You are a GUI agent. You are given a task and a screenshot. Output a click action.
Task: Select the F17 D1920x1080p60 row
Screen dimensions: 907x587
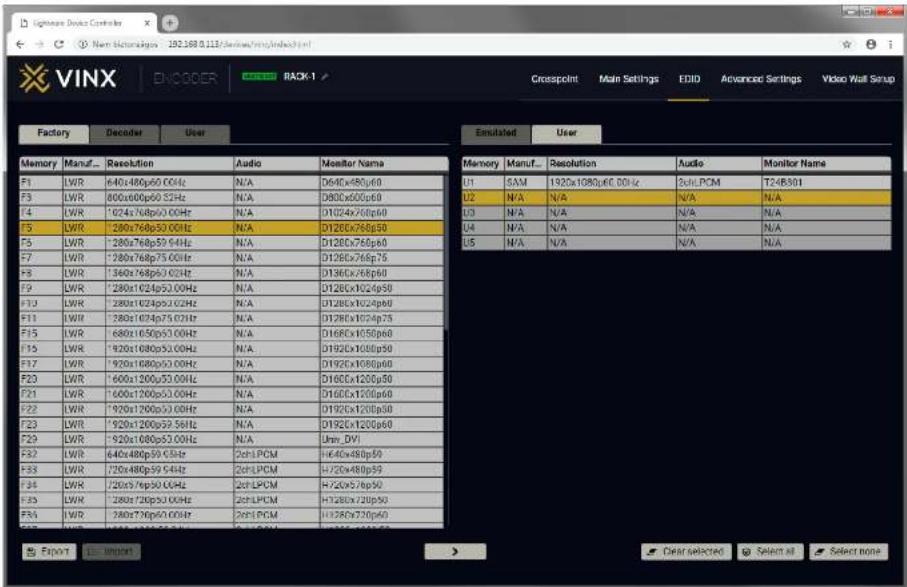(231, 364)
